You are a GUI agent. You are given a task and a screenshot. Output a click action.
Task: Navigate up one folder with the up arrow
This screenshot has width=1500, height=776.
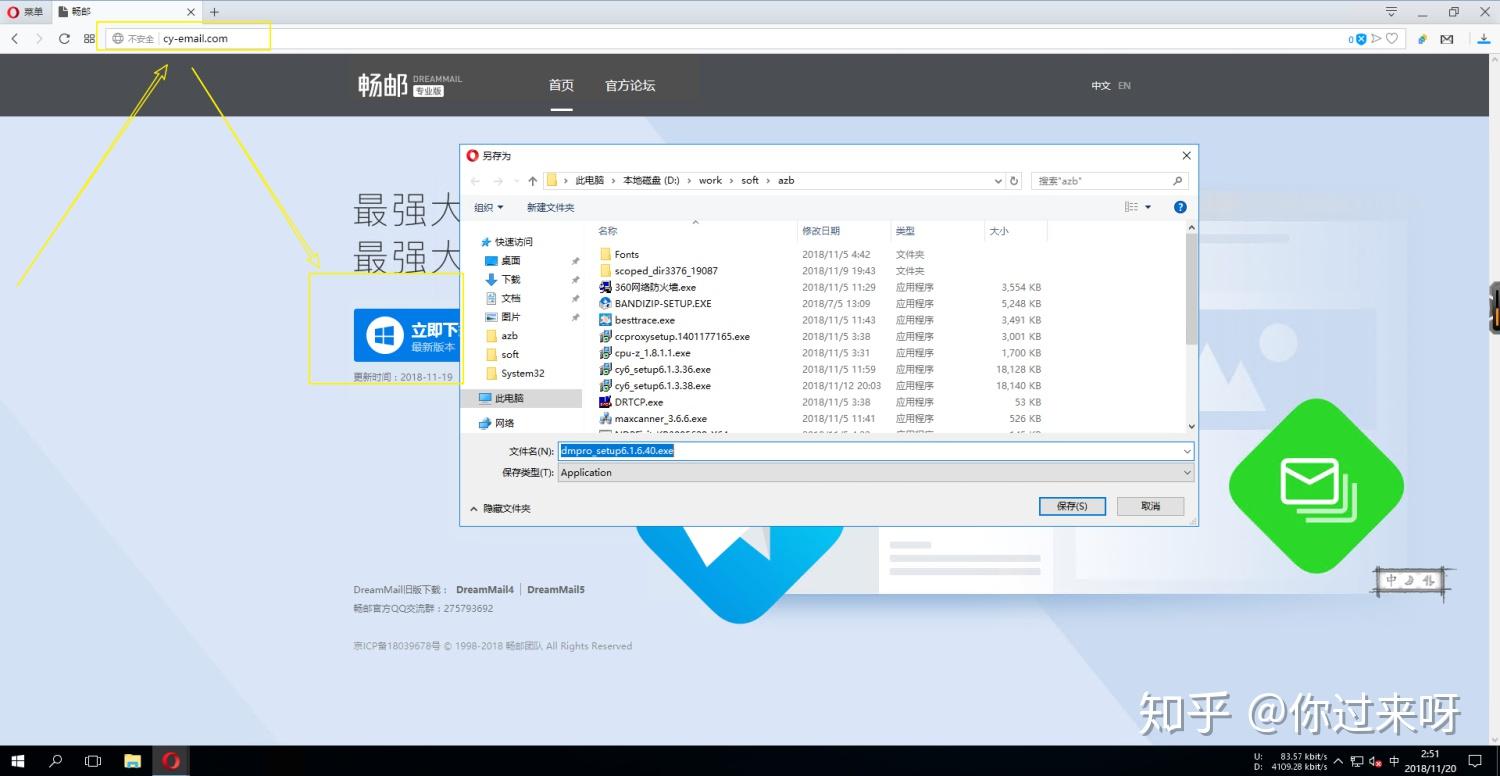pos(532,180)
